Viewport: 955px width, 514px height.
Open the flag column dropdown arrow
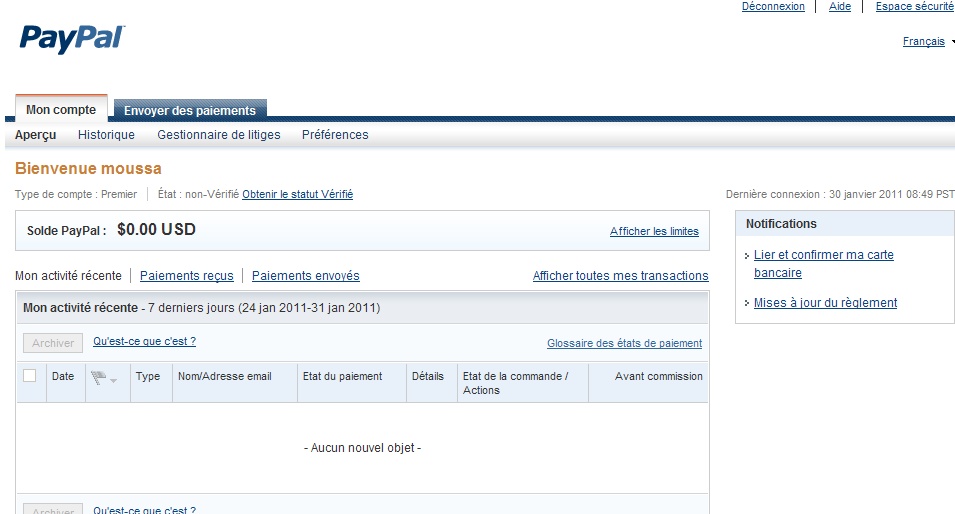(x=113, y=380)
